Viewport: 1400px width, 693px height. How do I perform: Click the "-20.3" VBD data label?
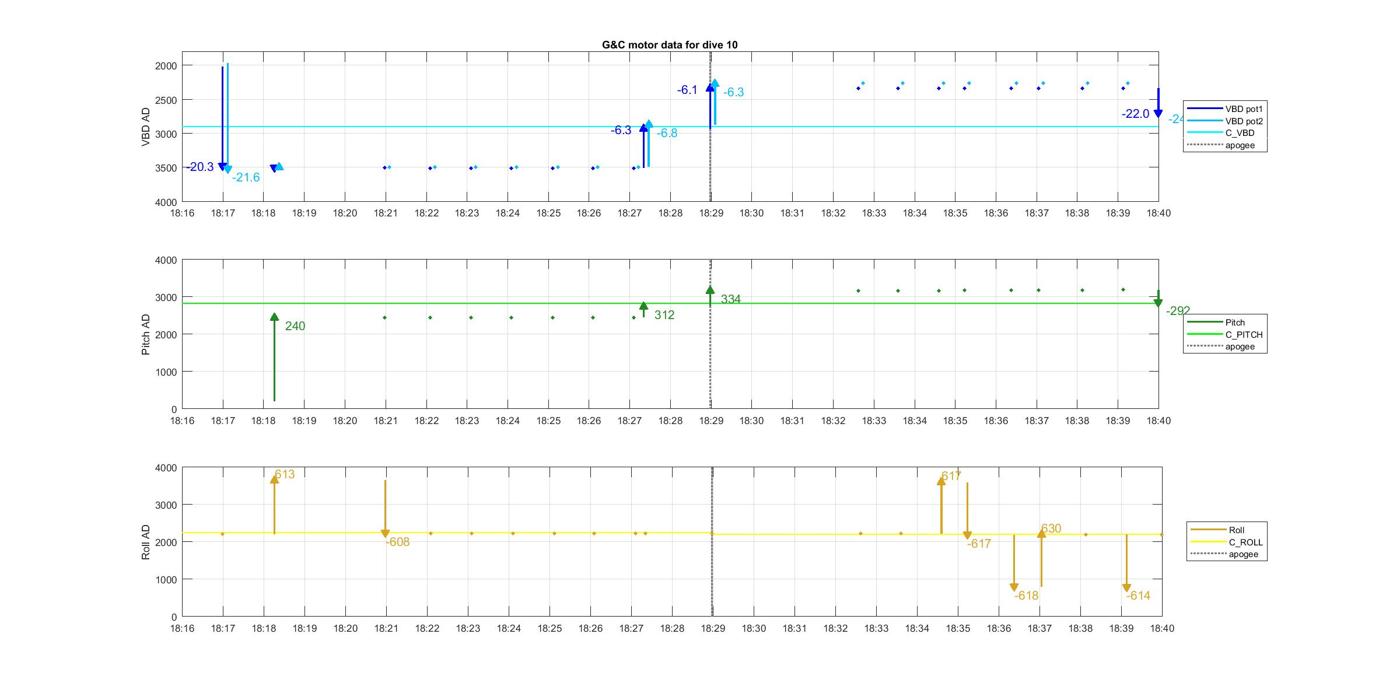tap(200, 167)
